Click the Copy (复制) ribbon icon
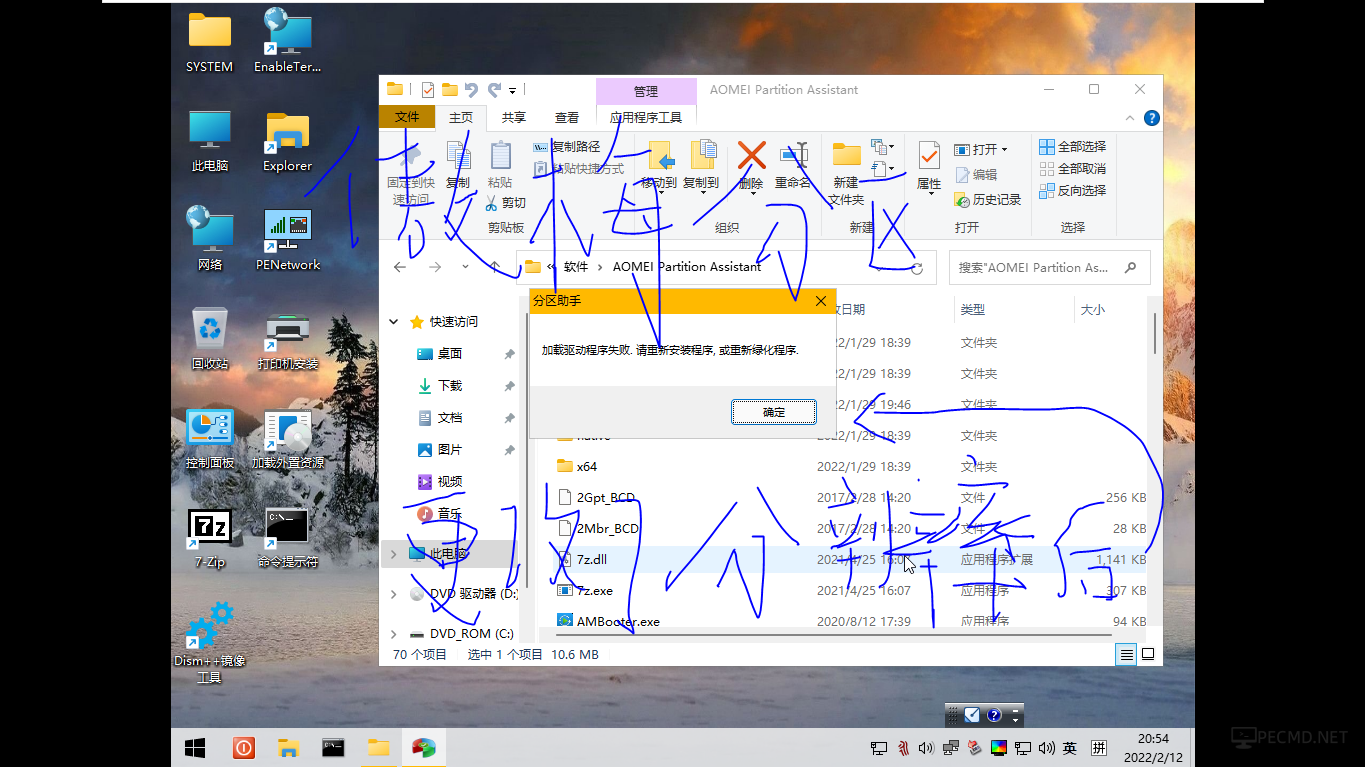 (x=458, y=156)
